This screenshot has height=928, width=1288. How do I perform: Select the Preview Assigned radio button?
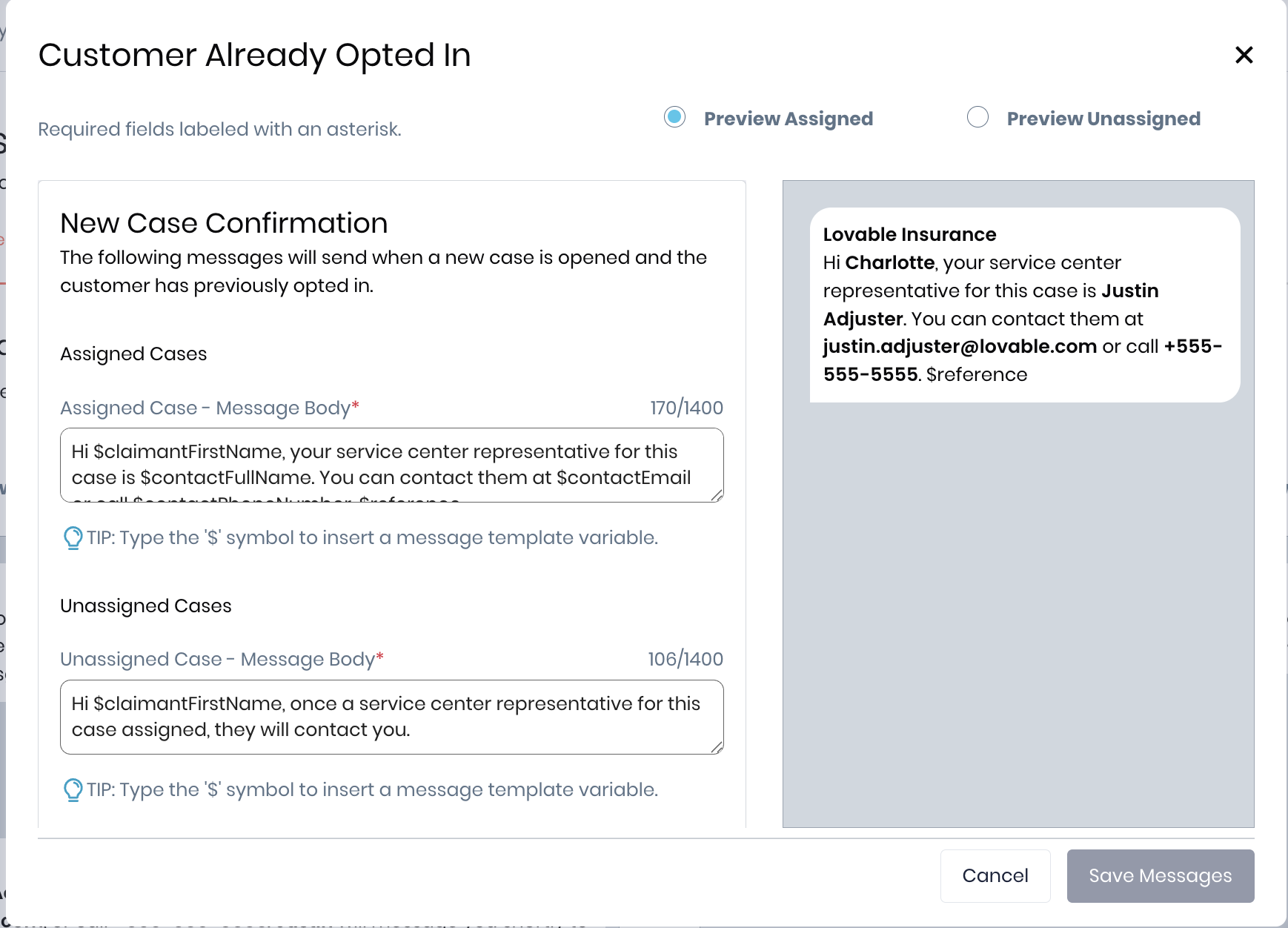[x=674, y=117]
